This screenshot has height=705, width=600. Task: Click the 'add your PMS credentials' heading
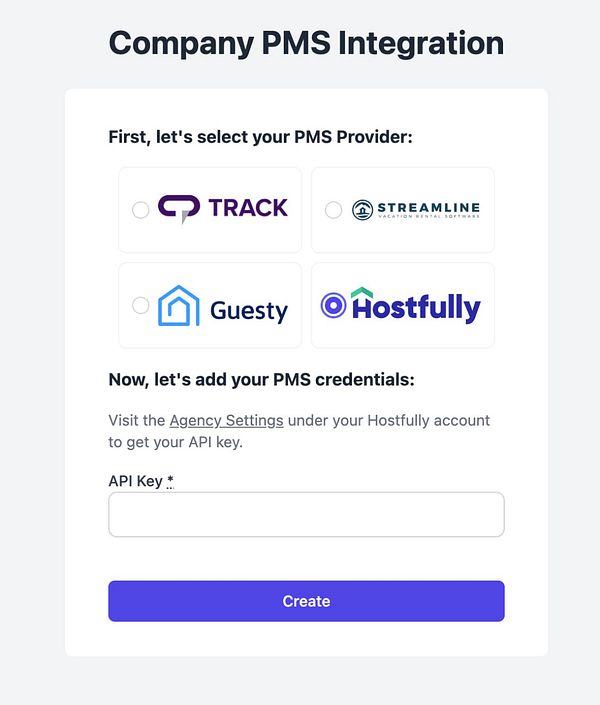click(x=260, y=379)
